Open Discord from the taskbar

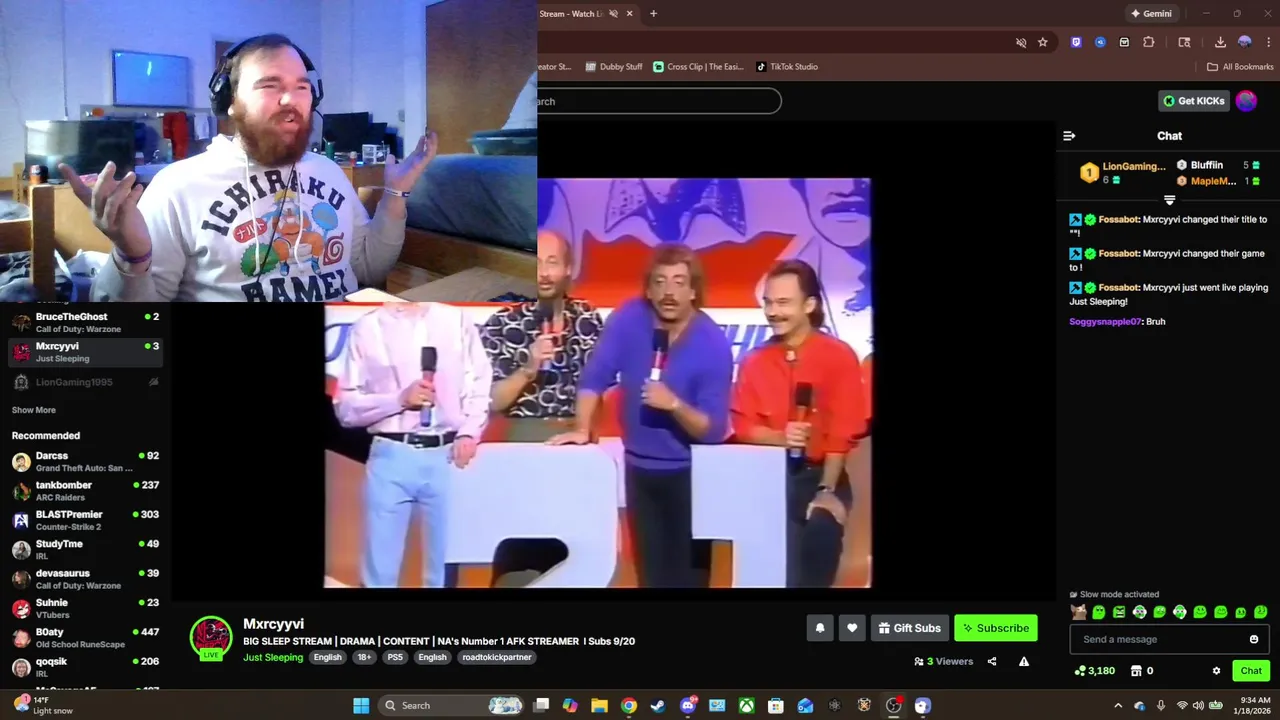coord(688,705)
